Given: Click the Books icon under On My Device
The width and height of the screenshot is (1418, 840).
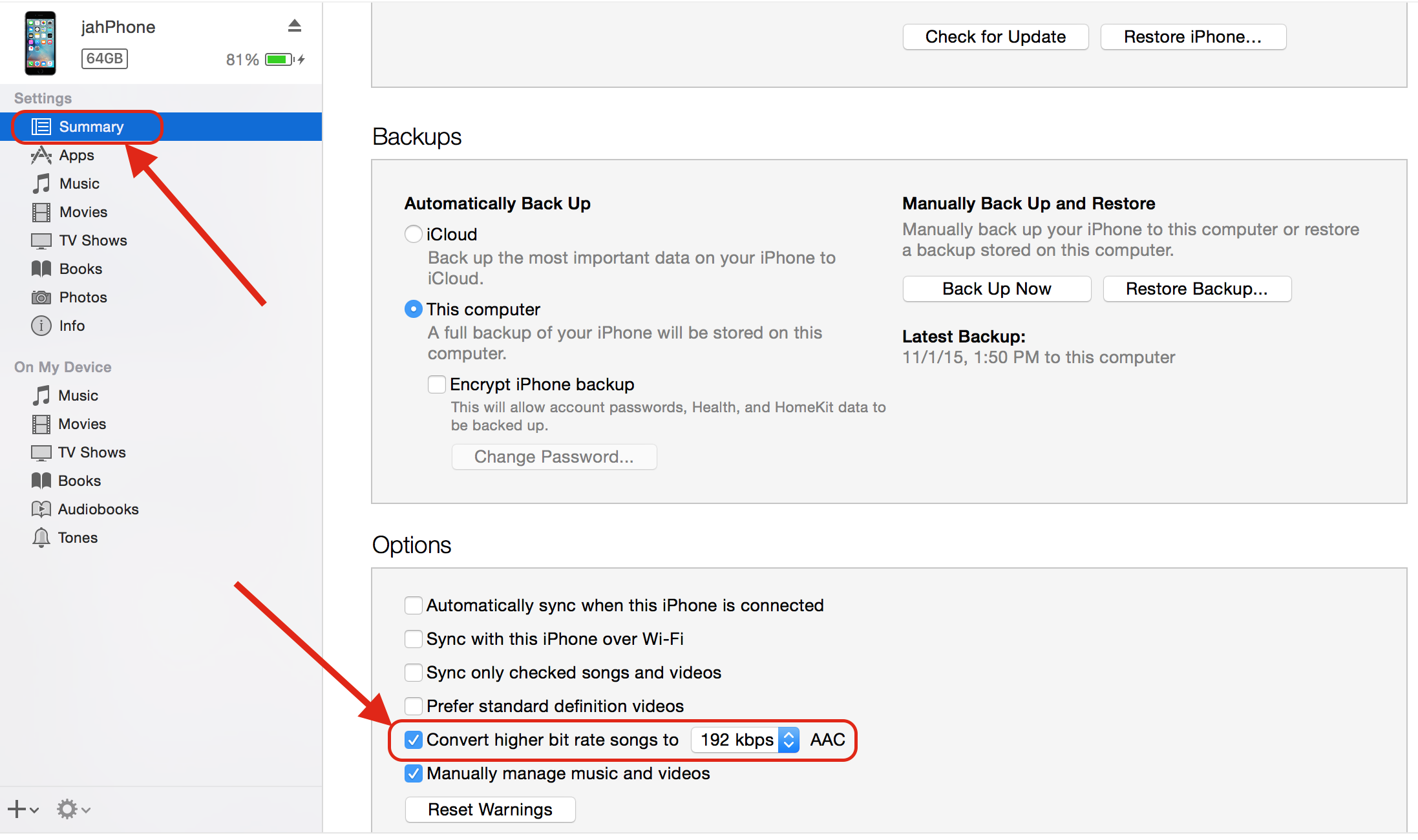Looking at the screenshot, I should click(x=41, y=481).
